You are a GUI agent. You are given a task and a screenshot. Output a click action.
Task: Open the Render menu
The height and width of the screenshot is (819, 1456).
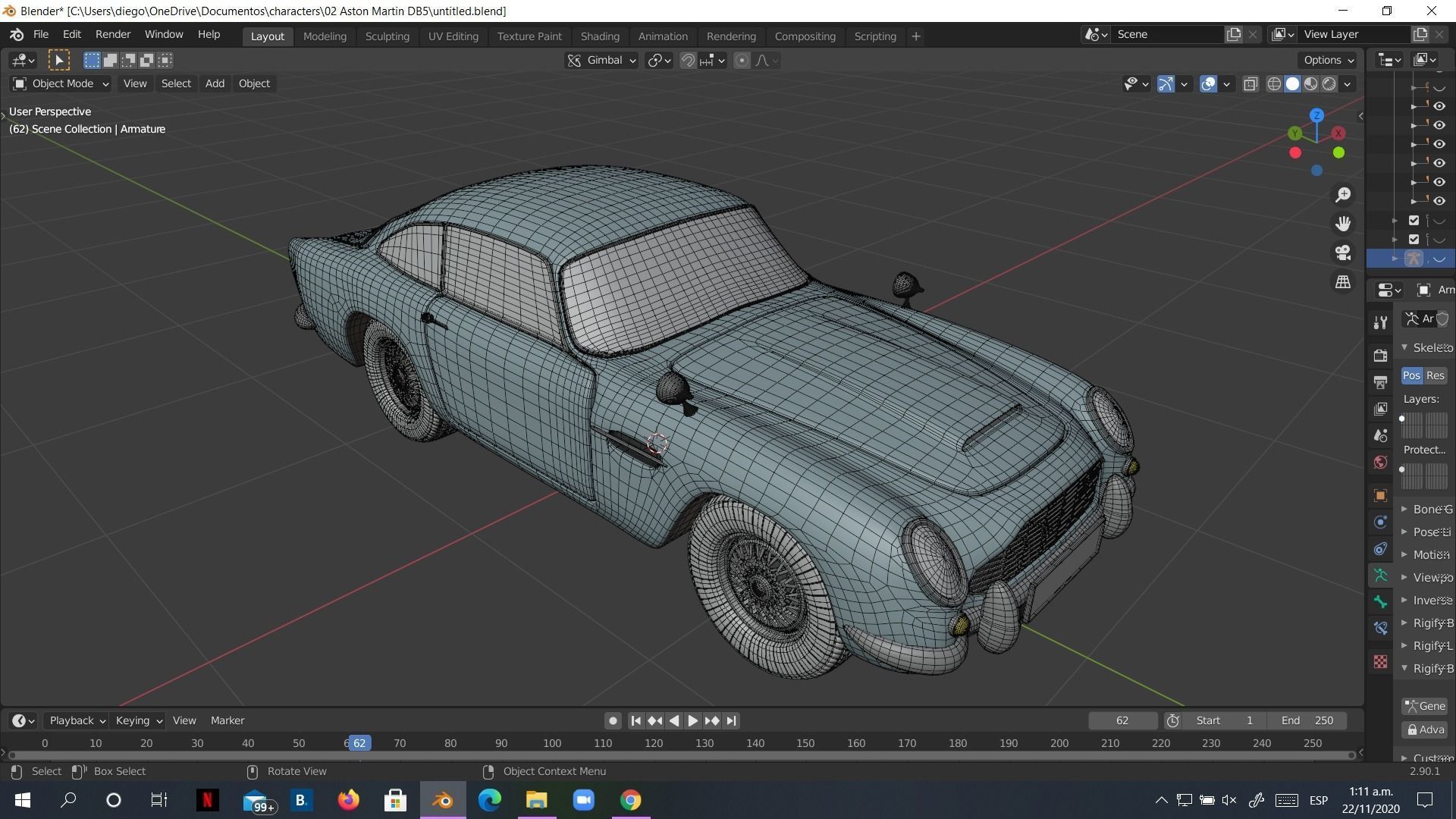[113, 34]
